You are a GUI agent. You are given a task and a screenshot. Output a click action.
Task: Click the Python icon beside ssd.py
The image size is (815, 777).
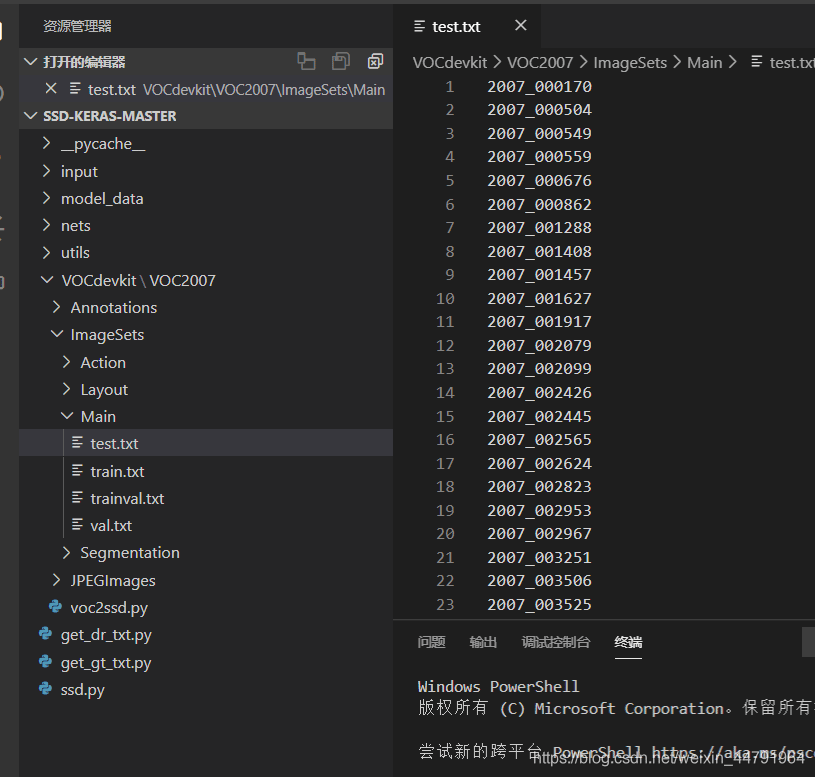click(45, 689)
